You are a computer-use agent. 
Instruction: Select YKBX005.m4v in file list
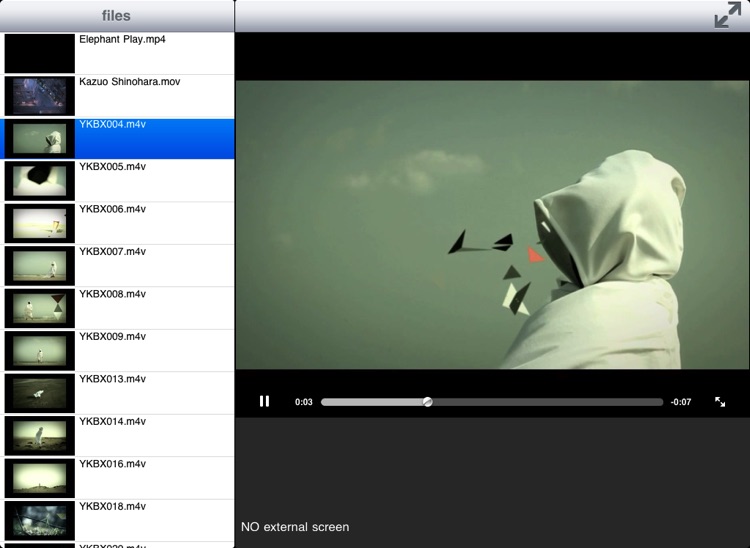point(117,181)
